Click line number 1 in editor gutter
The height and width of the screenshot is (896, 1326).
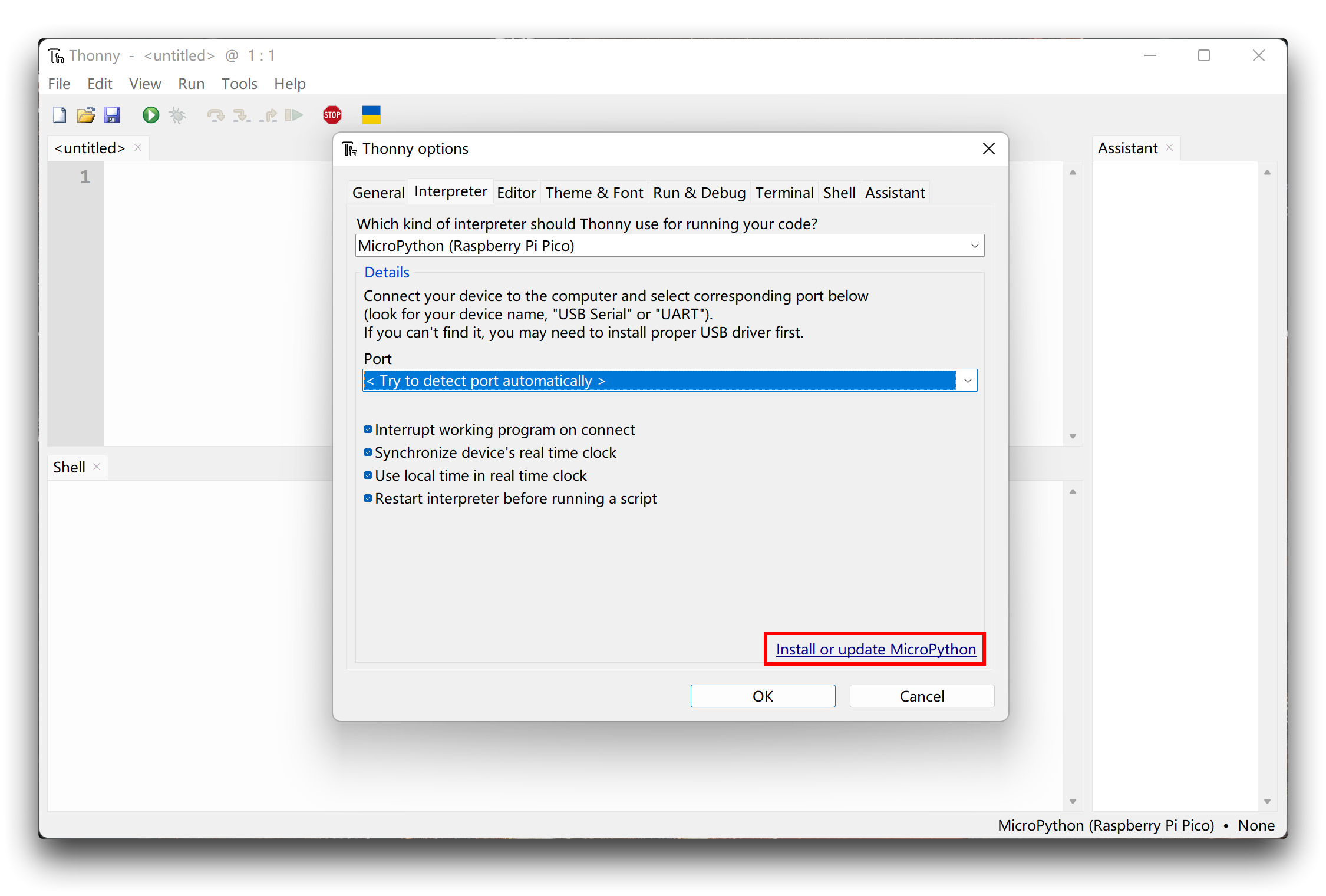click(x=85, y=177)
